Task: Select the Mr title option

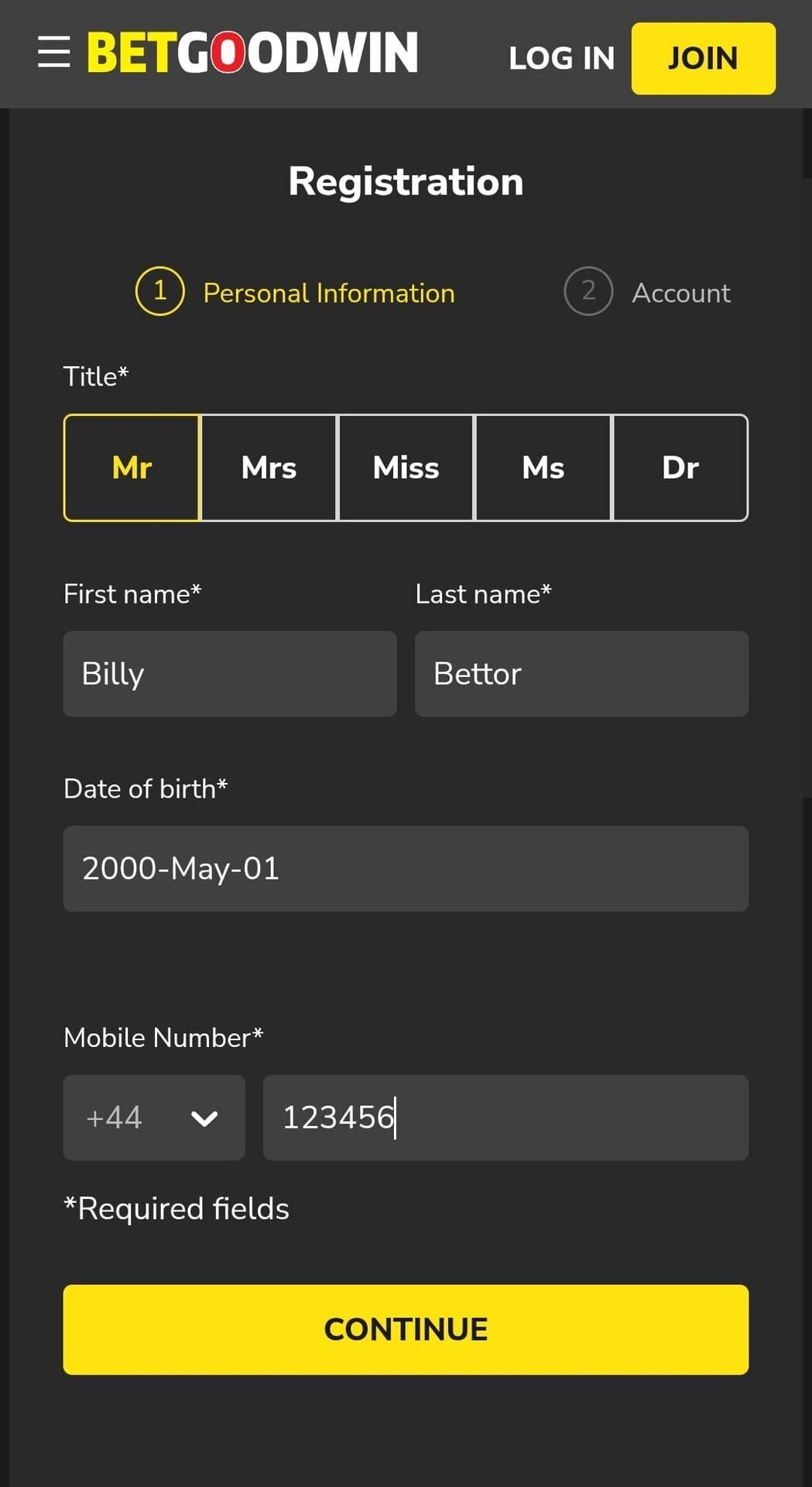Action: (132, 468)
